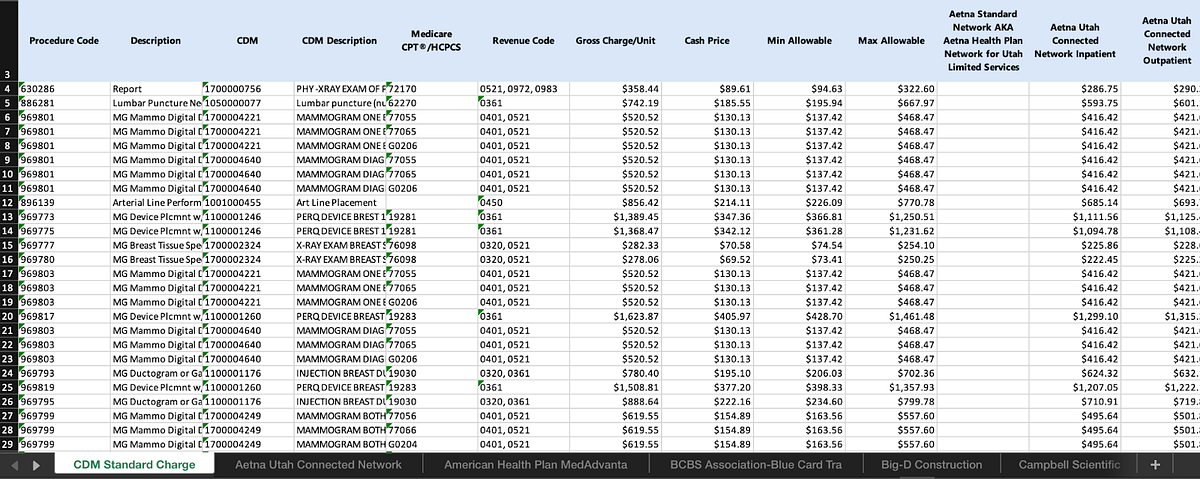Viewport: 1200px width, 479px height.
Task: Click the Art Line Placement cell
Action: point(342,201)
